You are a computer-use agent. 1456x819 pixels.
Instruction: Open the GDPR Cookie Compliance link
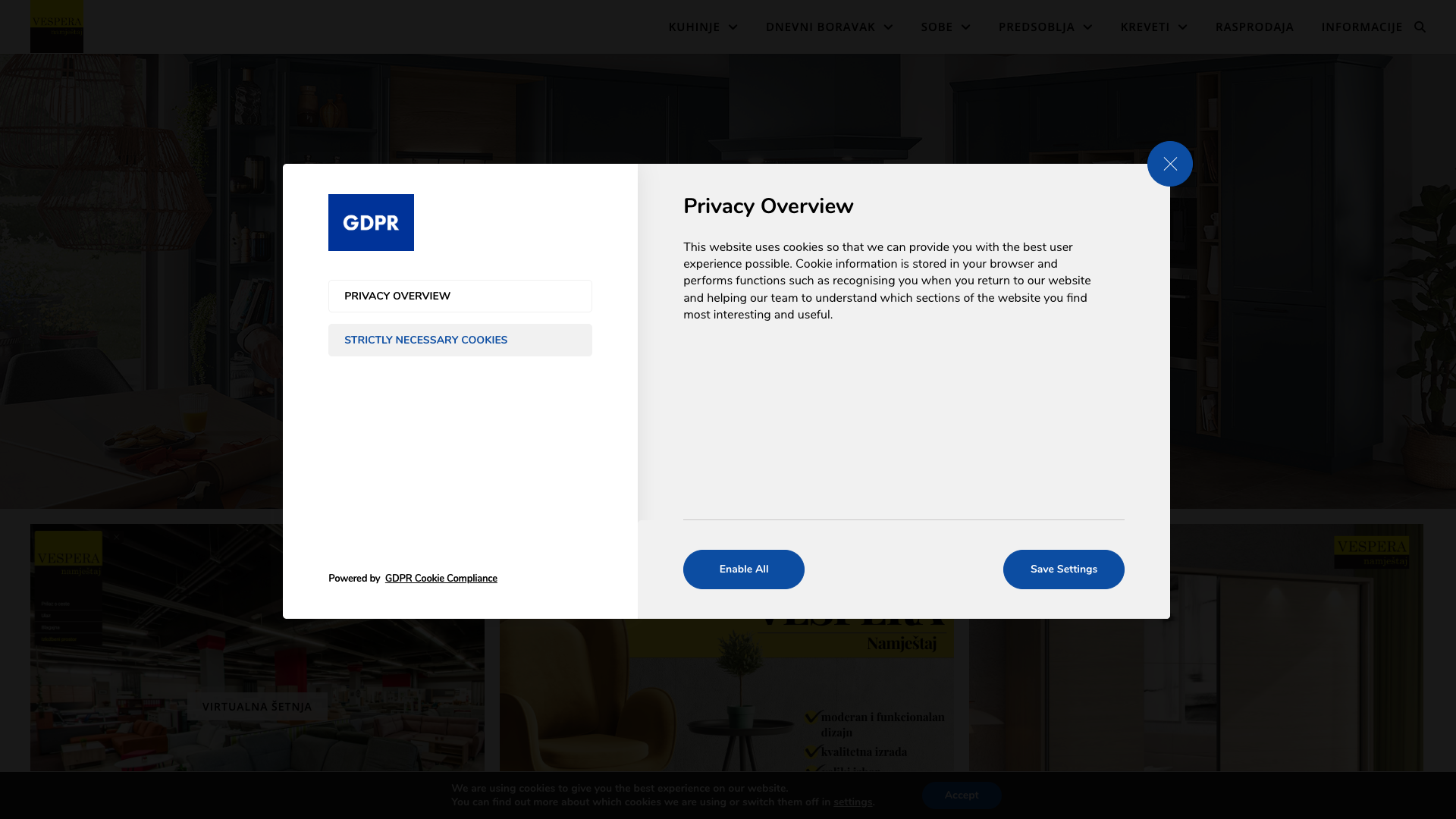[441, 579]
